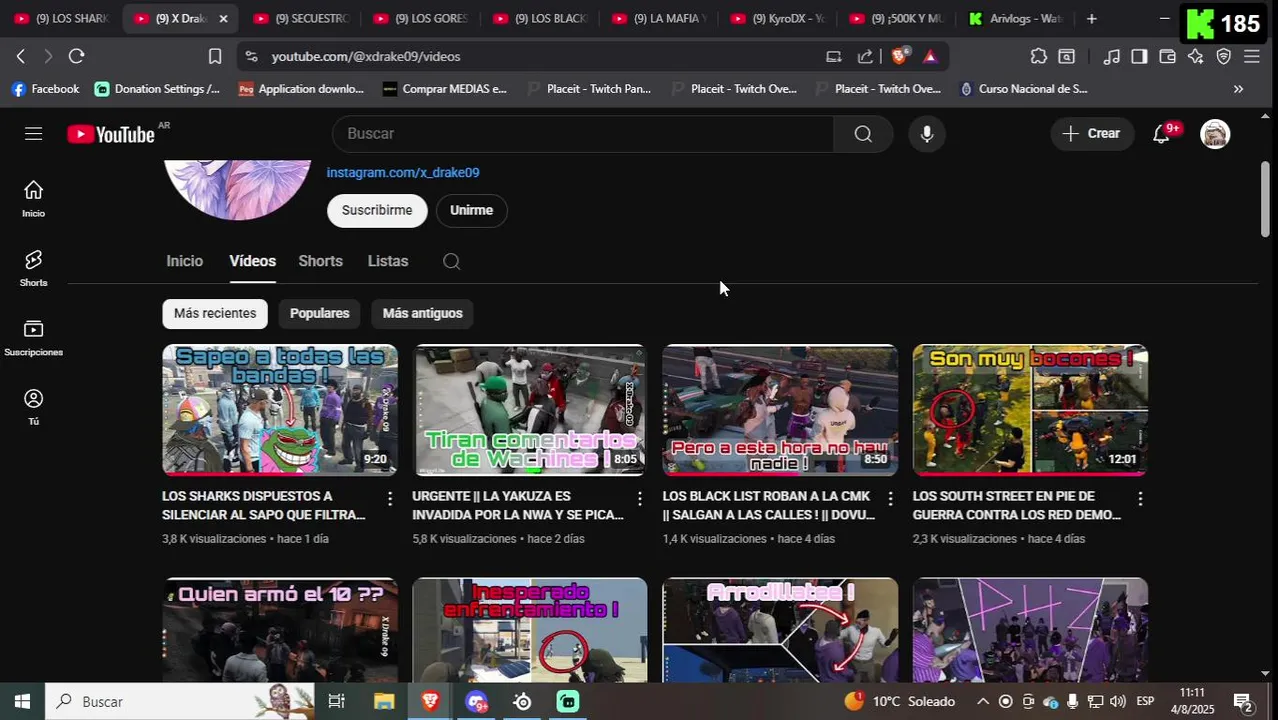
Task: Open Suscripciones in left sidebar
Action: tap(34, 338)
